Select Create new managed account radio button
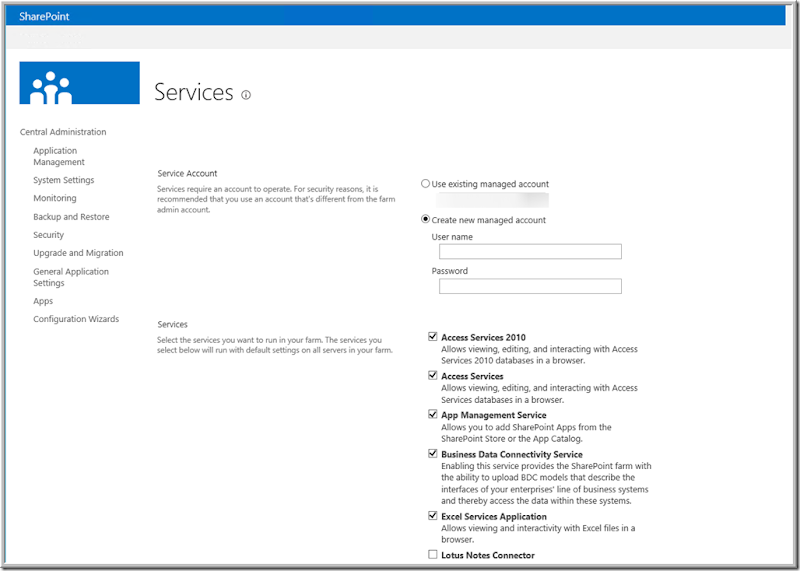Screen dimensions: 800x571 (426, 219)
